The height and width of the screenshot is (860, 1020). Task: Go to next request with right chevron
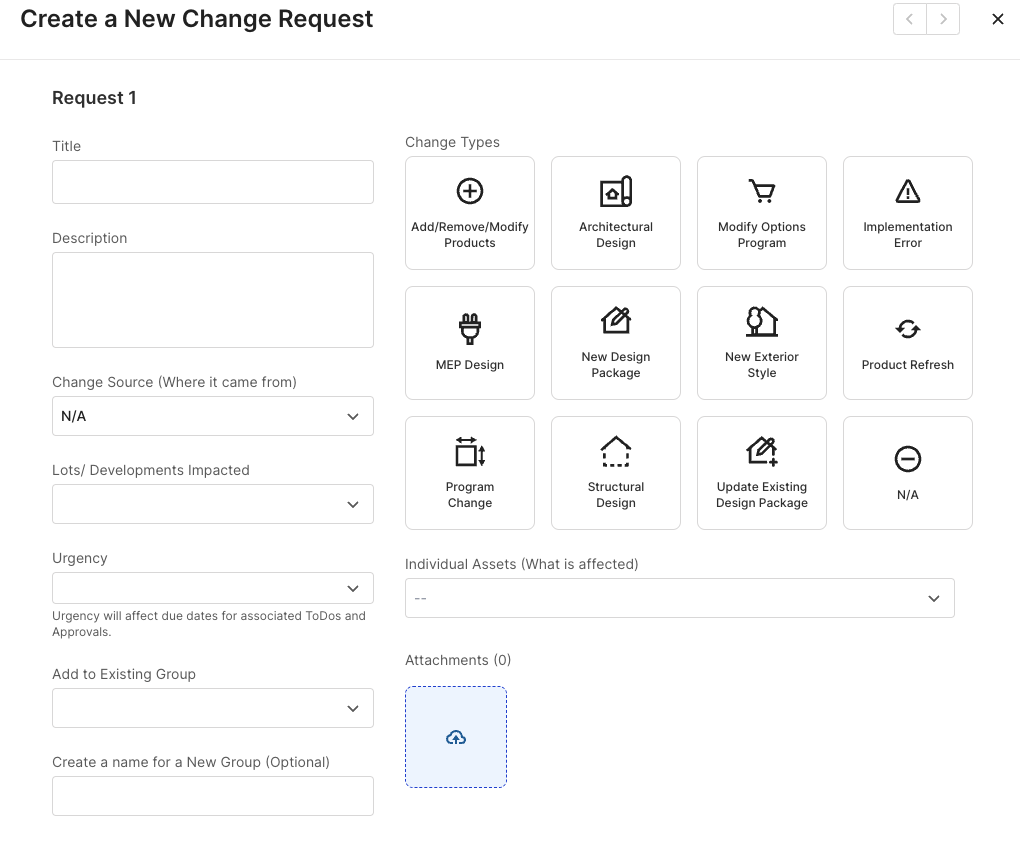click(x=943, y=20)
